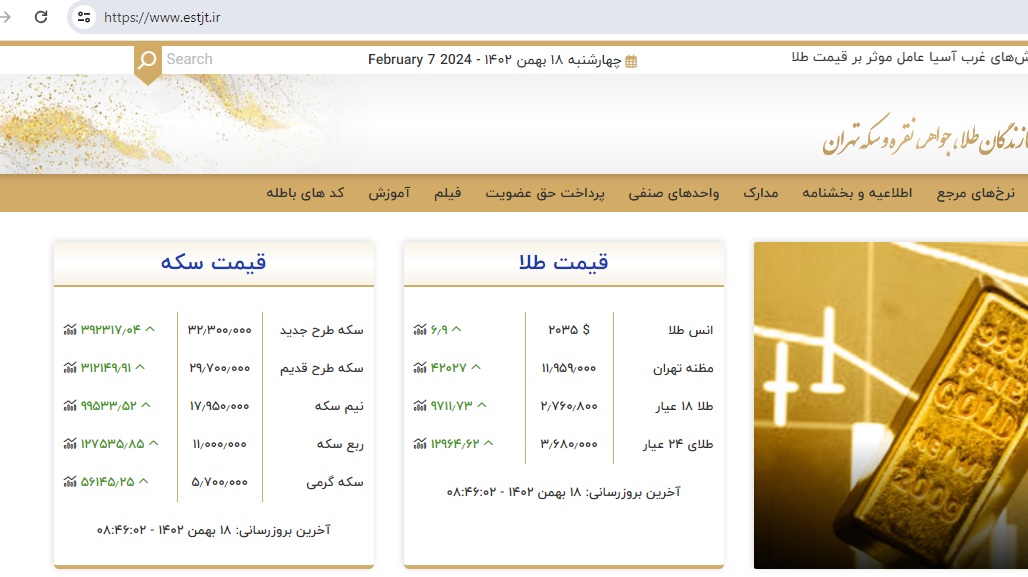Open chart icon for سکه گرمی row
Image resolution: width=1028 pixels, height=577 pixels.
(x=70, y=482)
